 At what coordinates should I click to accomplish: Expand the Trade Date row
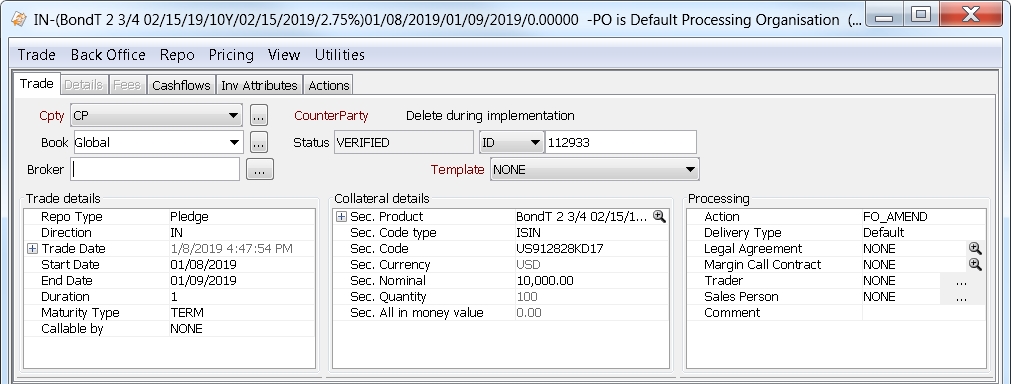[x=32, y=249]
